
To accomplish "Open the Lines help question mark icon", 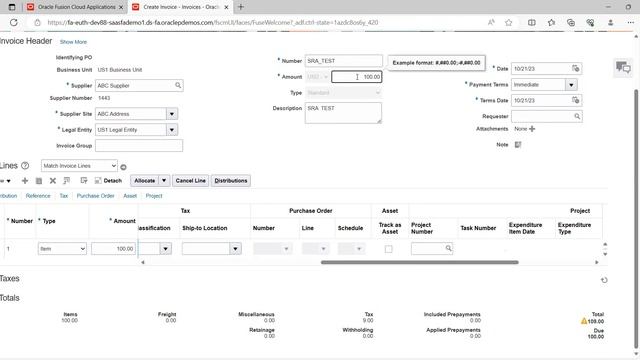I will tap(25, 166).
